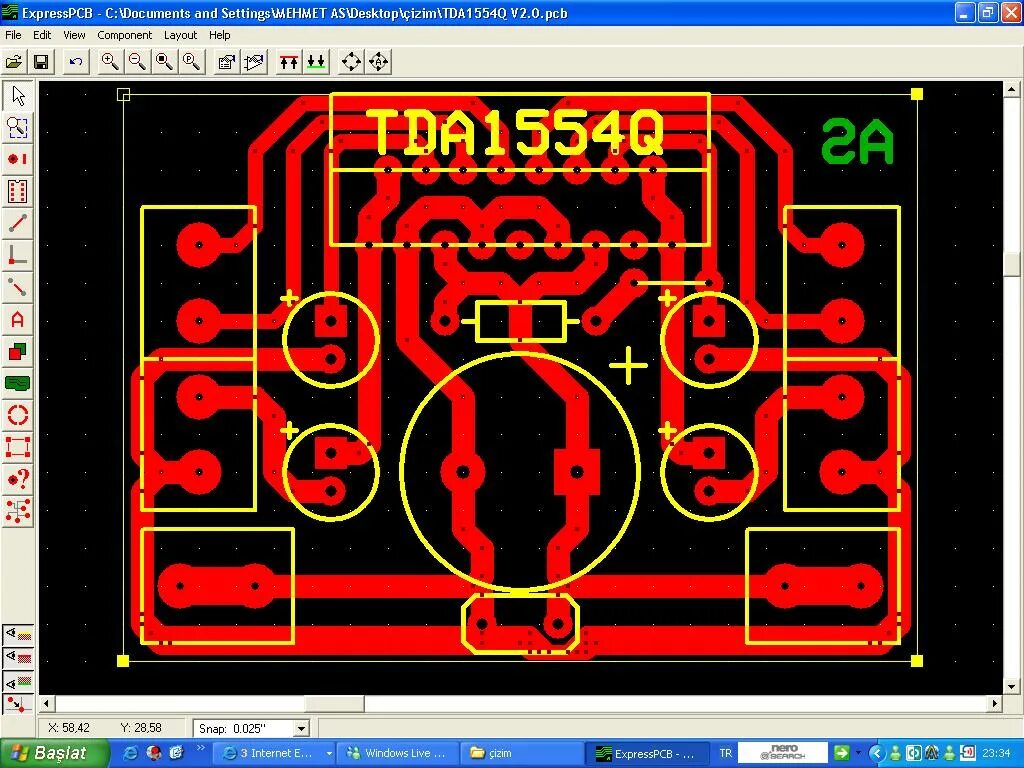
Task: Zoom in with the plus magnifier icon
Action: pos(110,62)
